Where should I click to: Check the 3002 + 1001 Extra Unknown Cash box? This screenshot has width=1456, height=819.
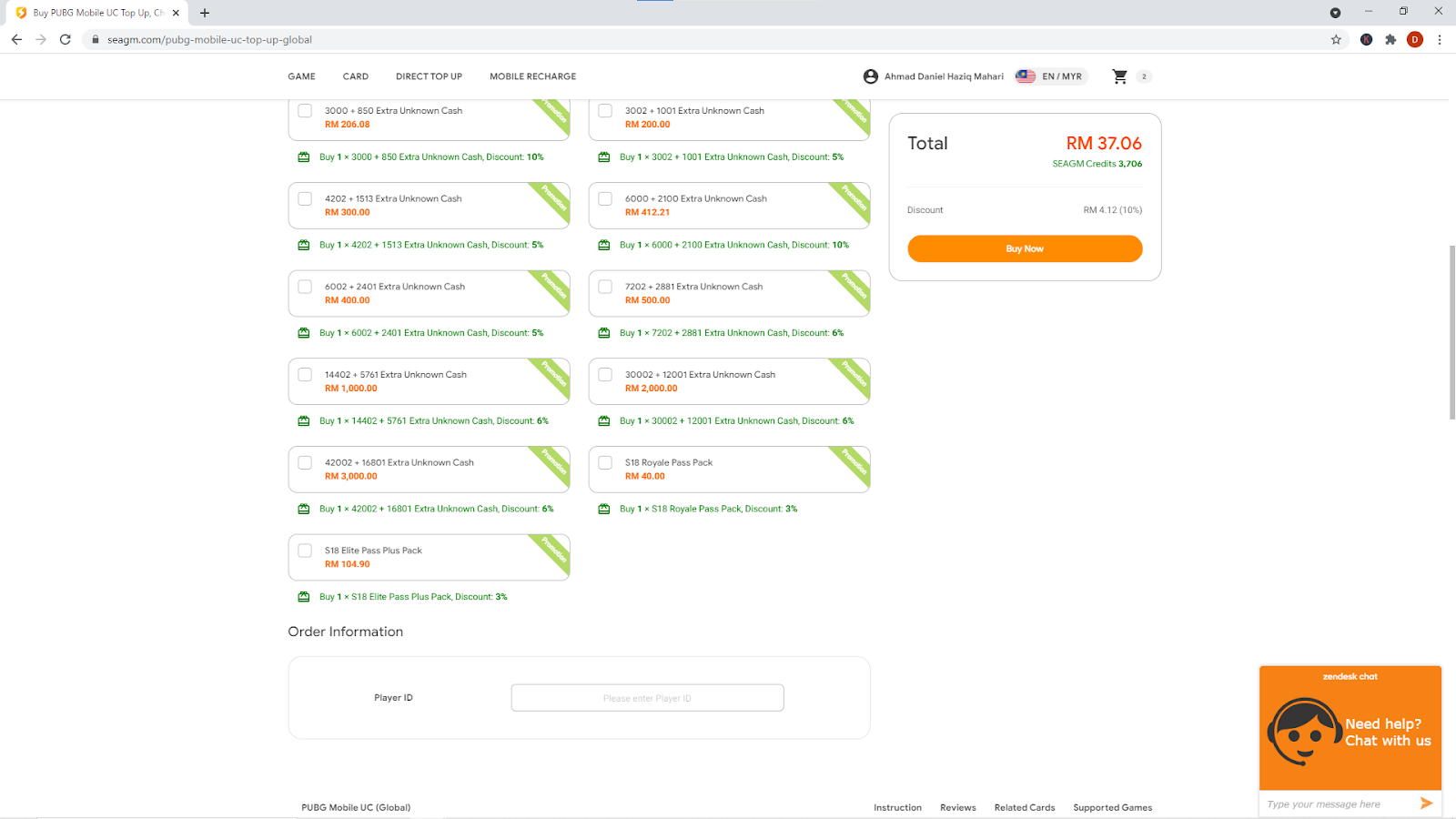point(605,111)
